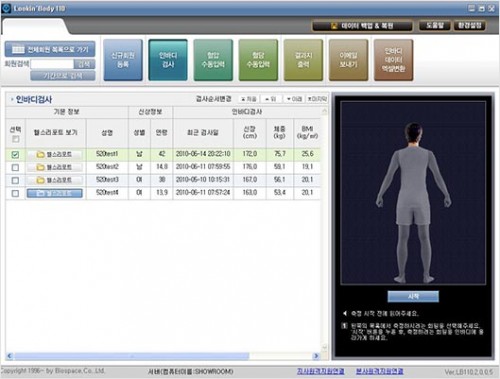The width and height of the screenshot is (500, 379).
Task: Open the 인바디 데이터 엑셀변환 tile
Action: pyautogui.click(x=394, y=60)
